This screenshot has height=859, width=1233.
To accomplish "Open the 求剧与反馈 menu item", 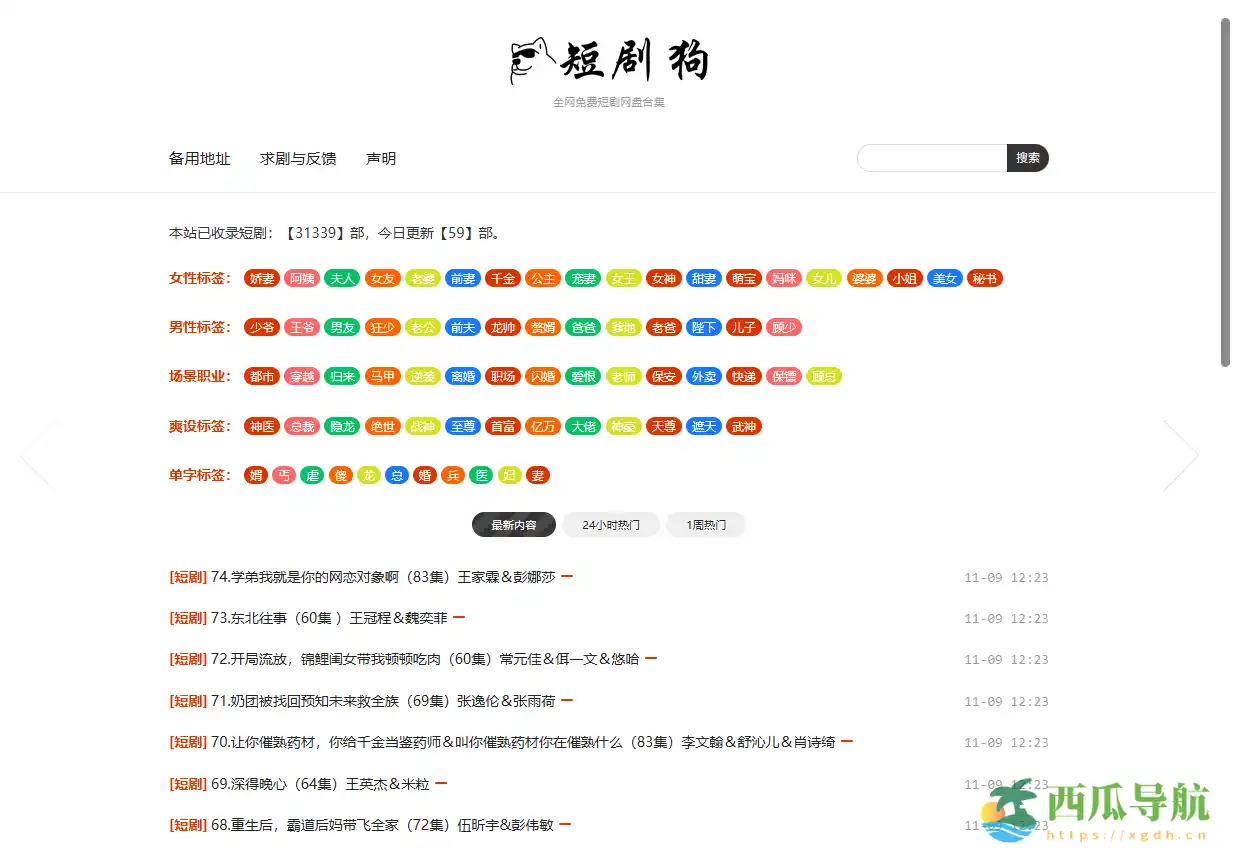I will pos(297,158).
